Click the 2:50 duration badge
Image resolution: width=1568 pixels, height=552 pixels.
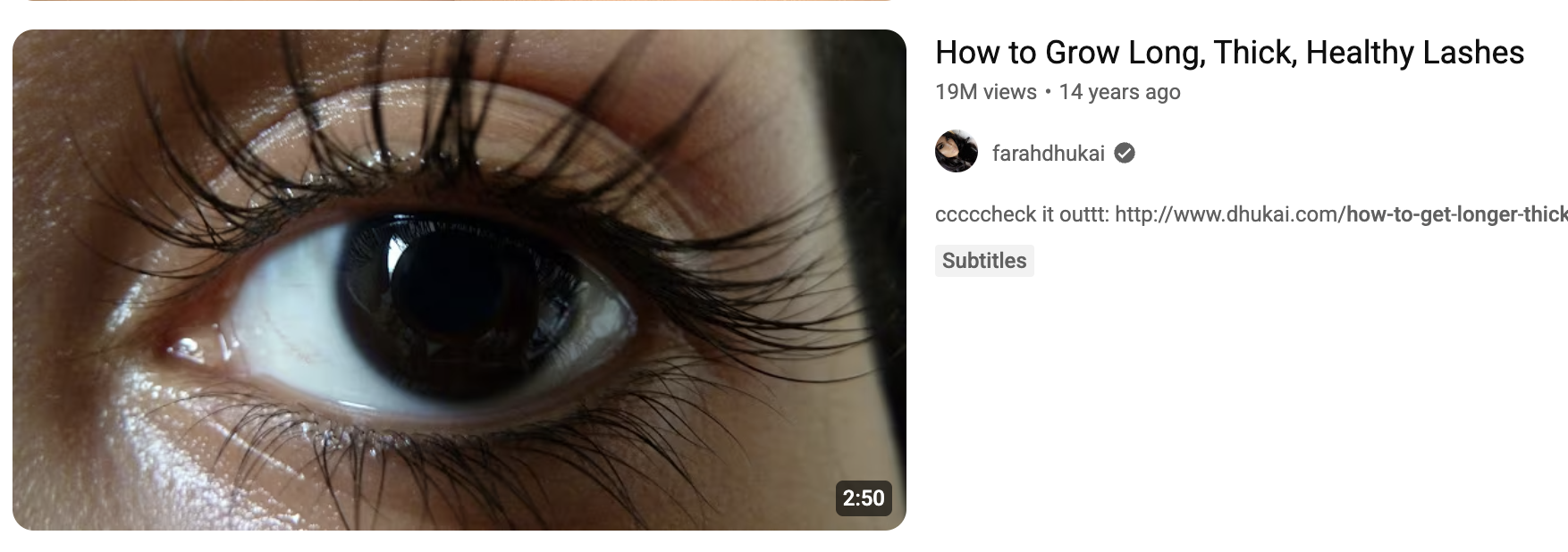[864, 498]
